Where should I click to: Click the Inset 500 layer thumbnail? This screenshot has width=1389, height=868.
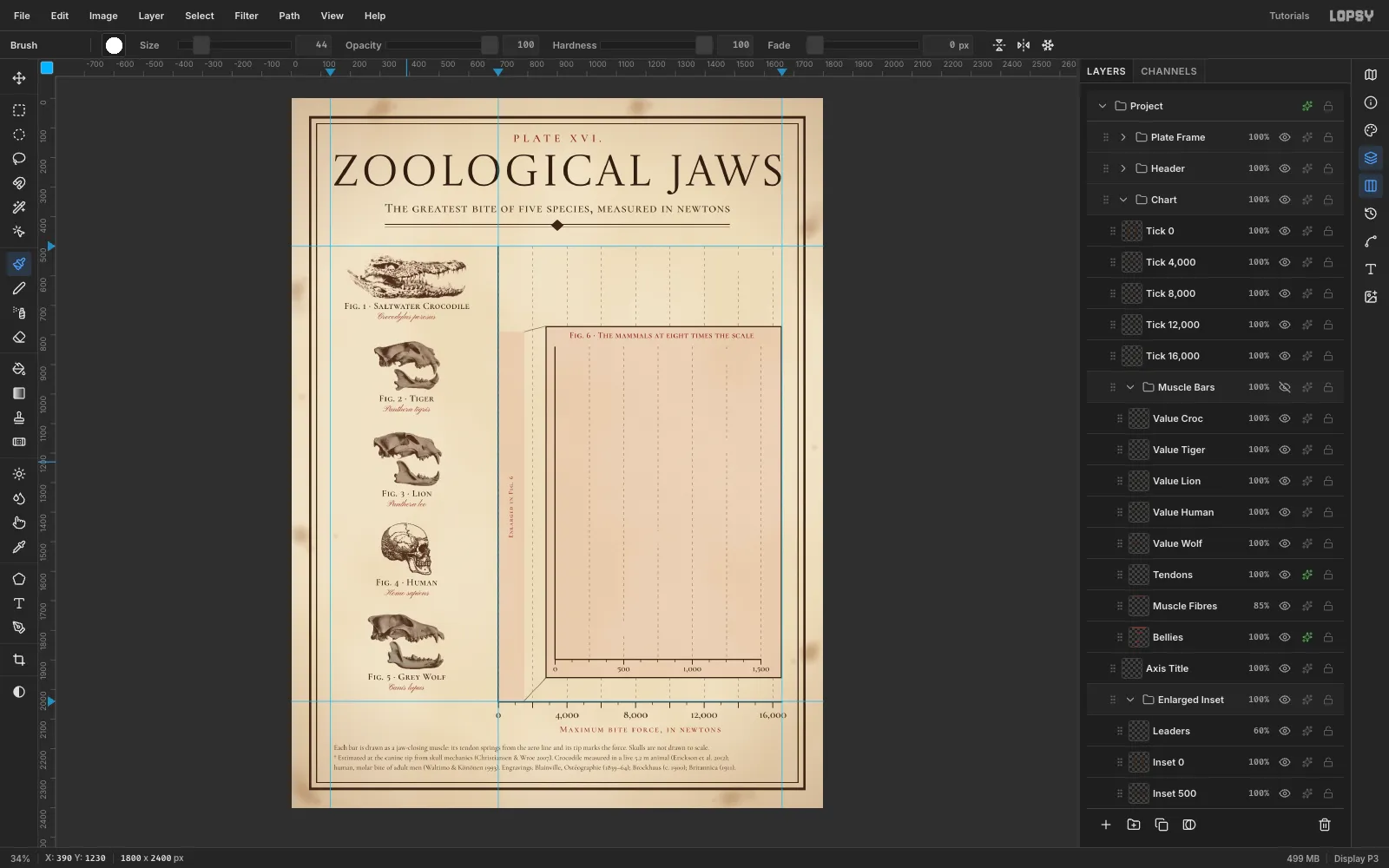click(1139, 793)
